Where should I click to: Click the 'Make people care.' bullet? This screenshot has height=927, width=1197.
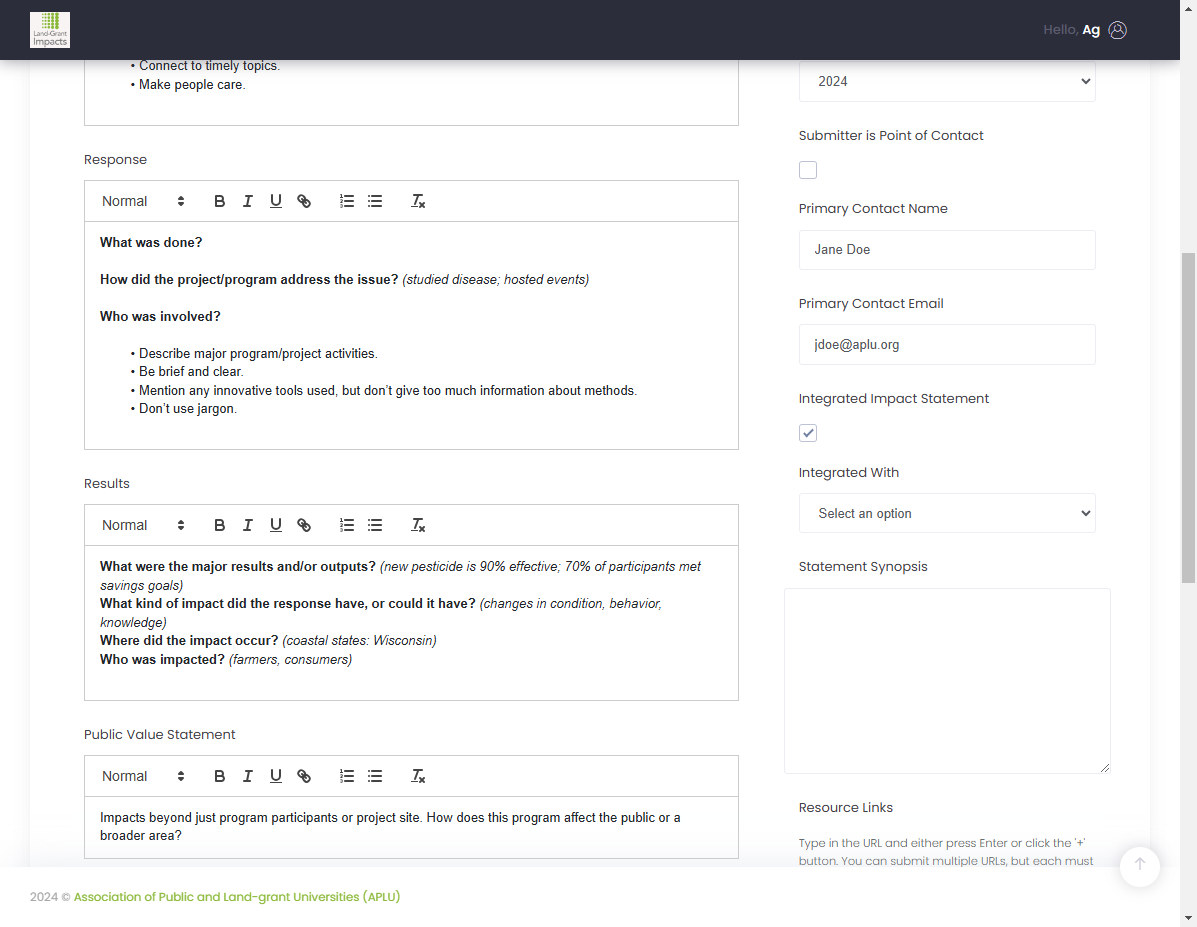click(x=192, y=85)
